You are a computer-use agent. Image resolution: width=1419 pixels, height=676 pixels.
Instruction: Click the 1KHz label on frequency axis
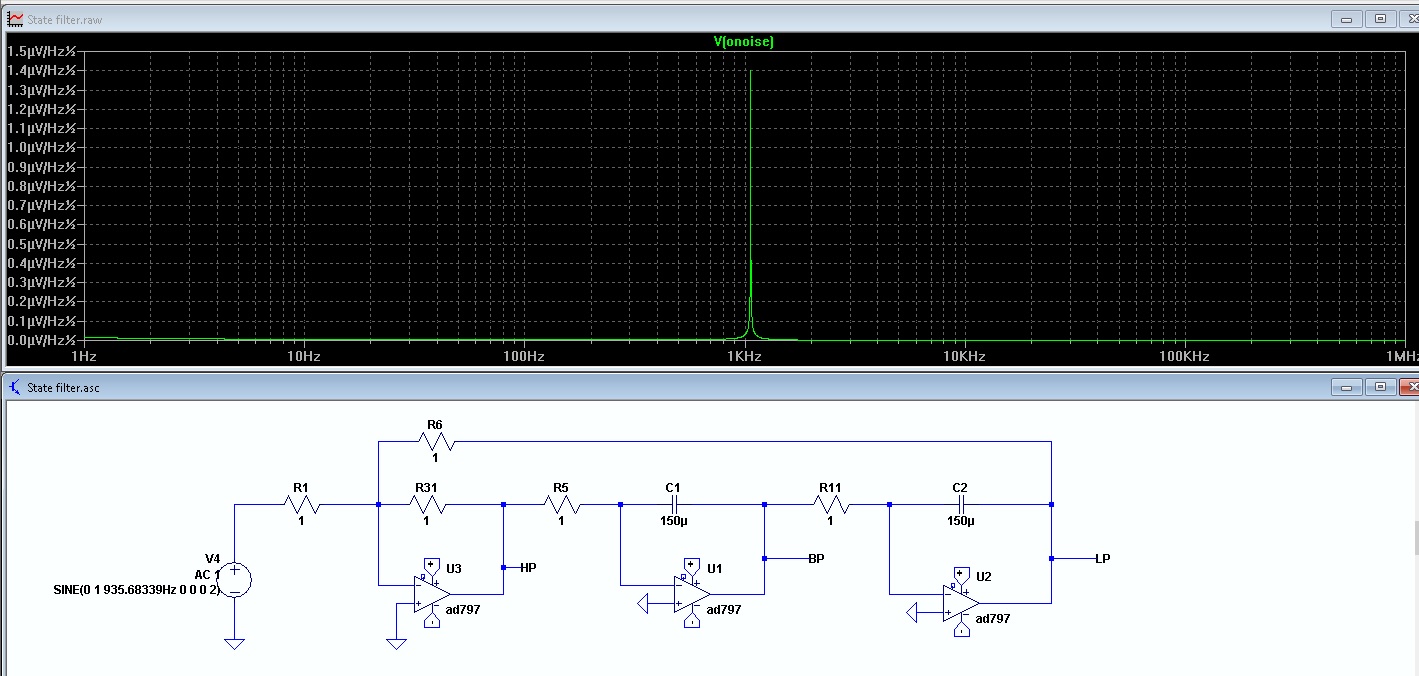(x=745, y=356)
